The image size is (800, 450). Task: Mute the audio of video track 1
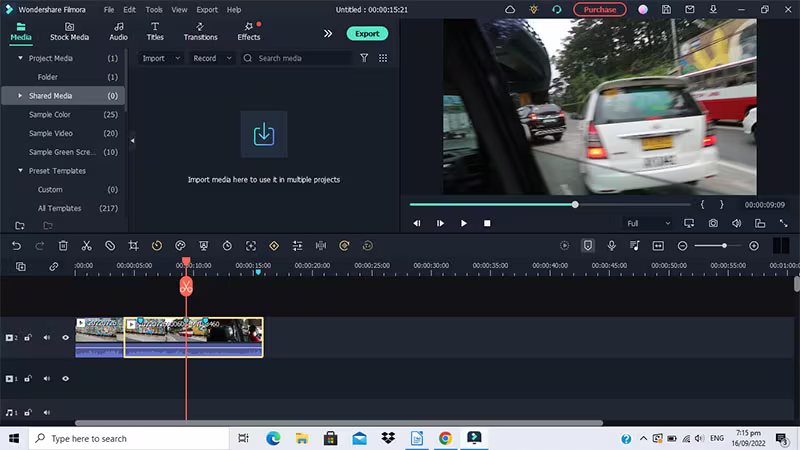pyautogui.click(x=46, y=379)
